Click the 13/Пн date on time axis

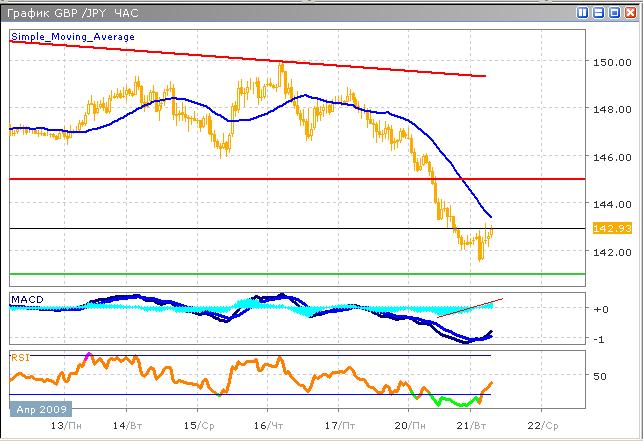coord(62,424)
